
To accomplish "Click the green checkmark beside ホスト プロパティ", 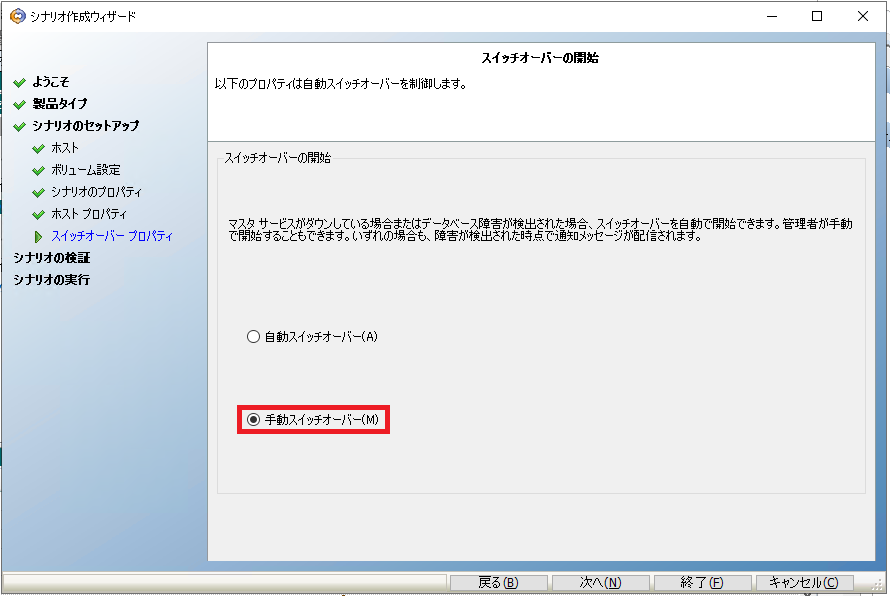I will tap(39, 215).
